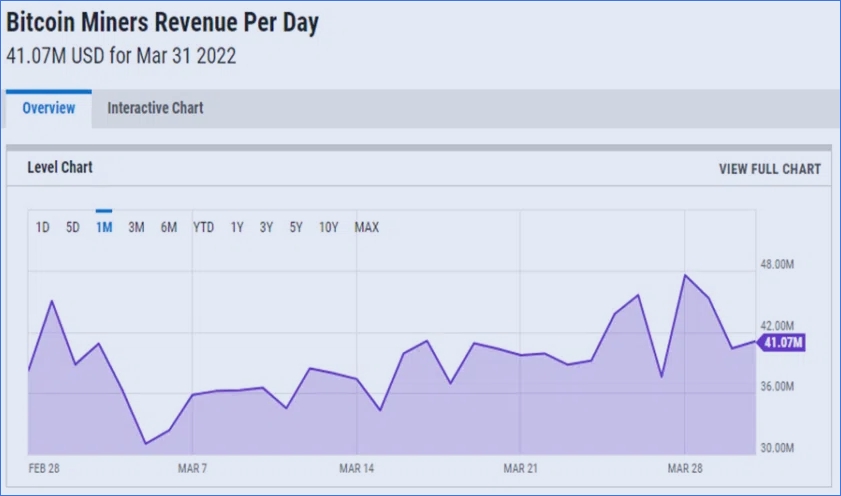Open the Interactive Chart tab
Screen dimensions: 841x496
tap(155, 108)
